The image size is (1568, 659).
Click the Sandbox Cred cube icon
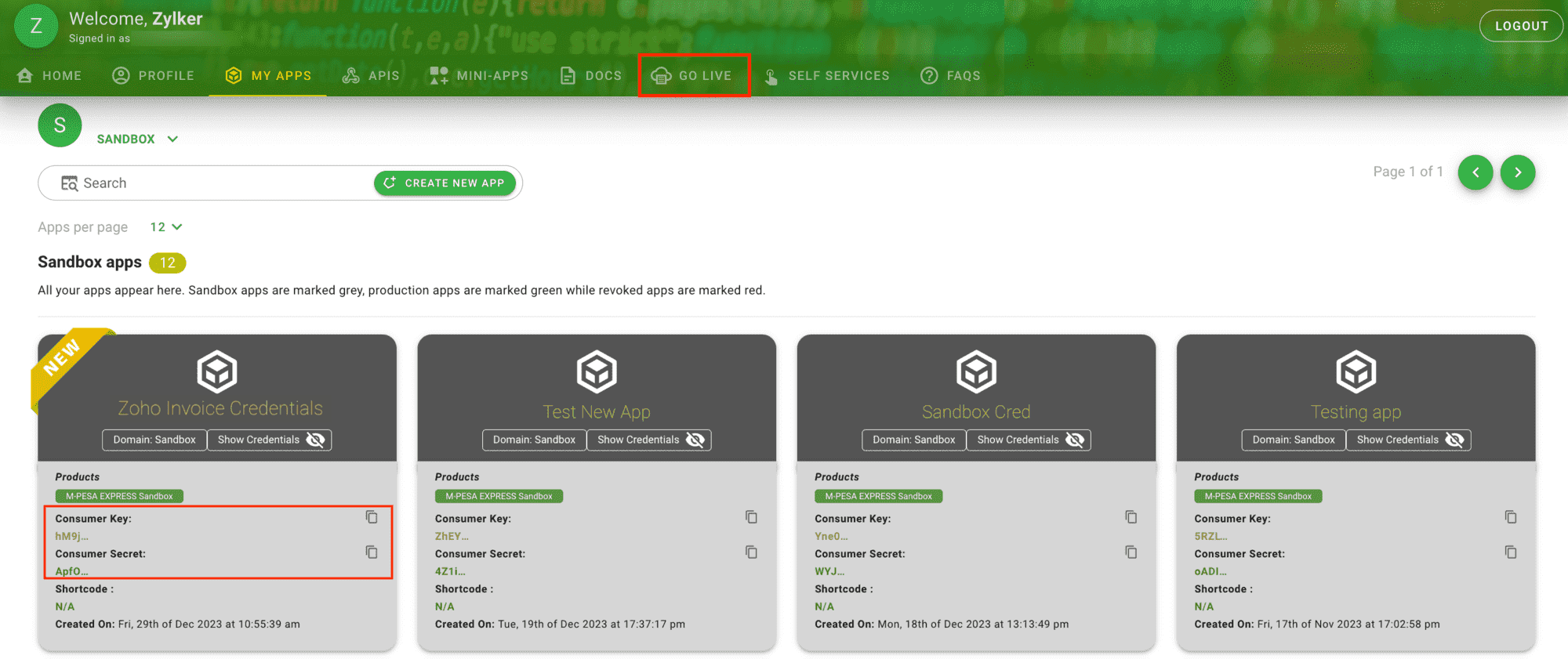click(976, 371)
